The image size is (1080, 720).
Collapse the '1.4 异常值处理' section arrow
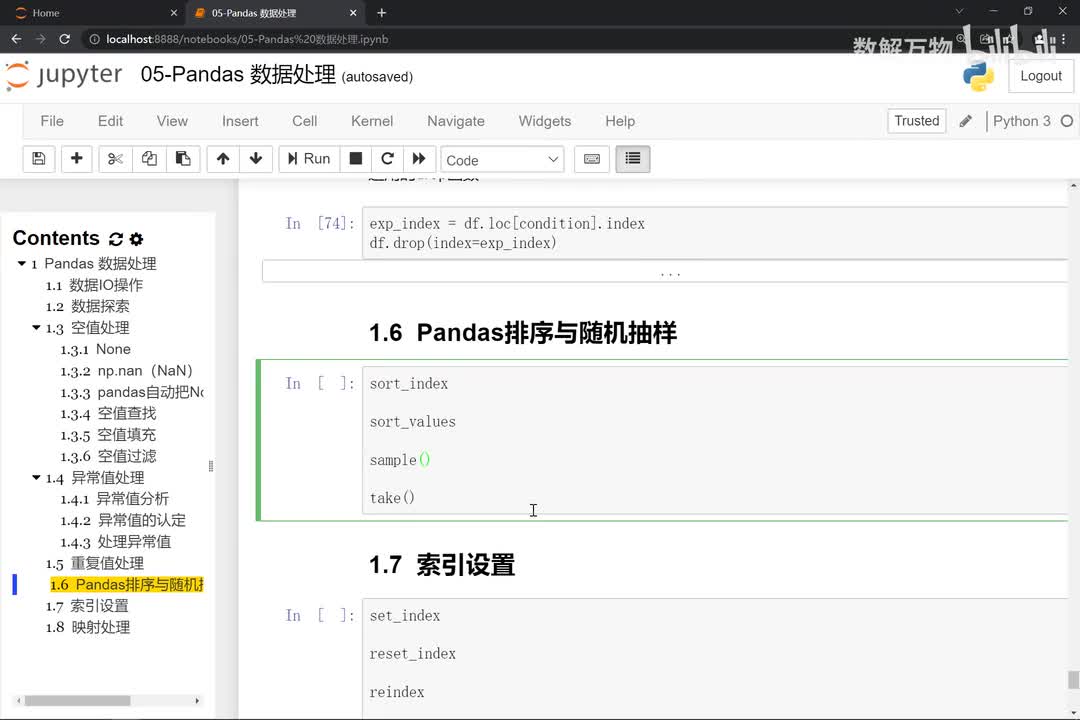pyautogui.click(x=36, y=477)
